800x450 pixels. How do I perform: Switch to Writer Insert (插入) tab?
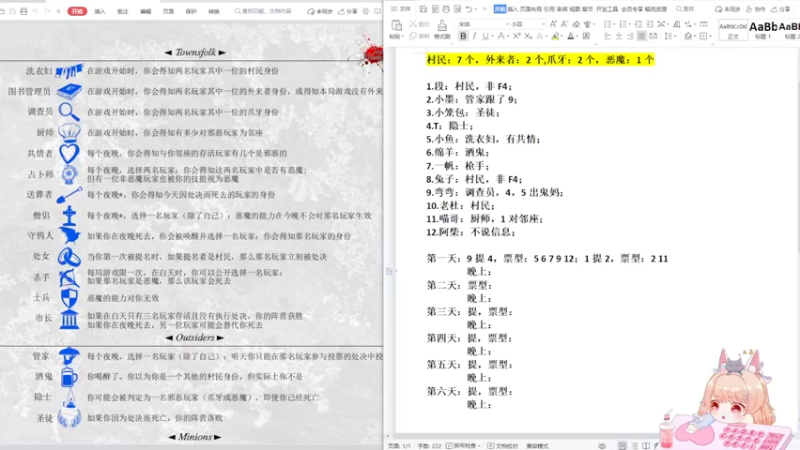(513, 9)
